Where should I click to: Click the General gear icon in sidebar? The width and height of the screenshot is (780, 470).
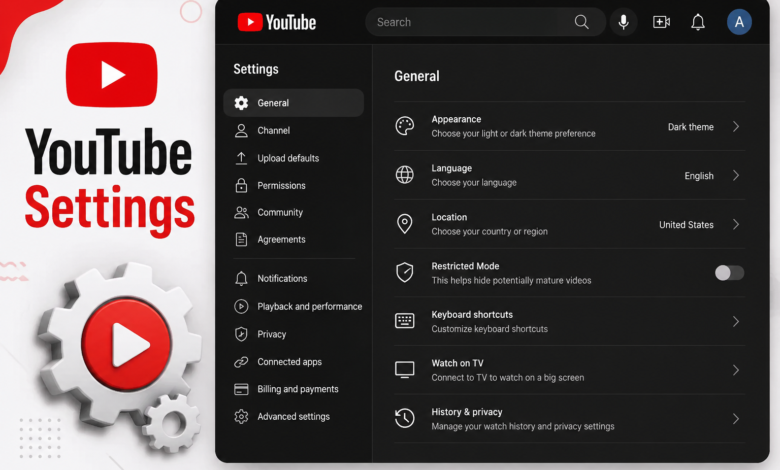[x=241, y=103]
